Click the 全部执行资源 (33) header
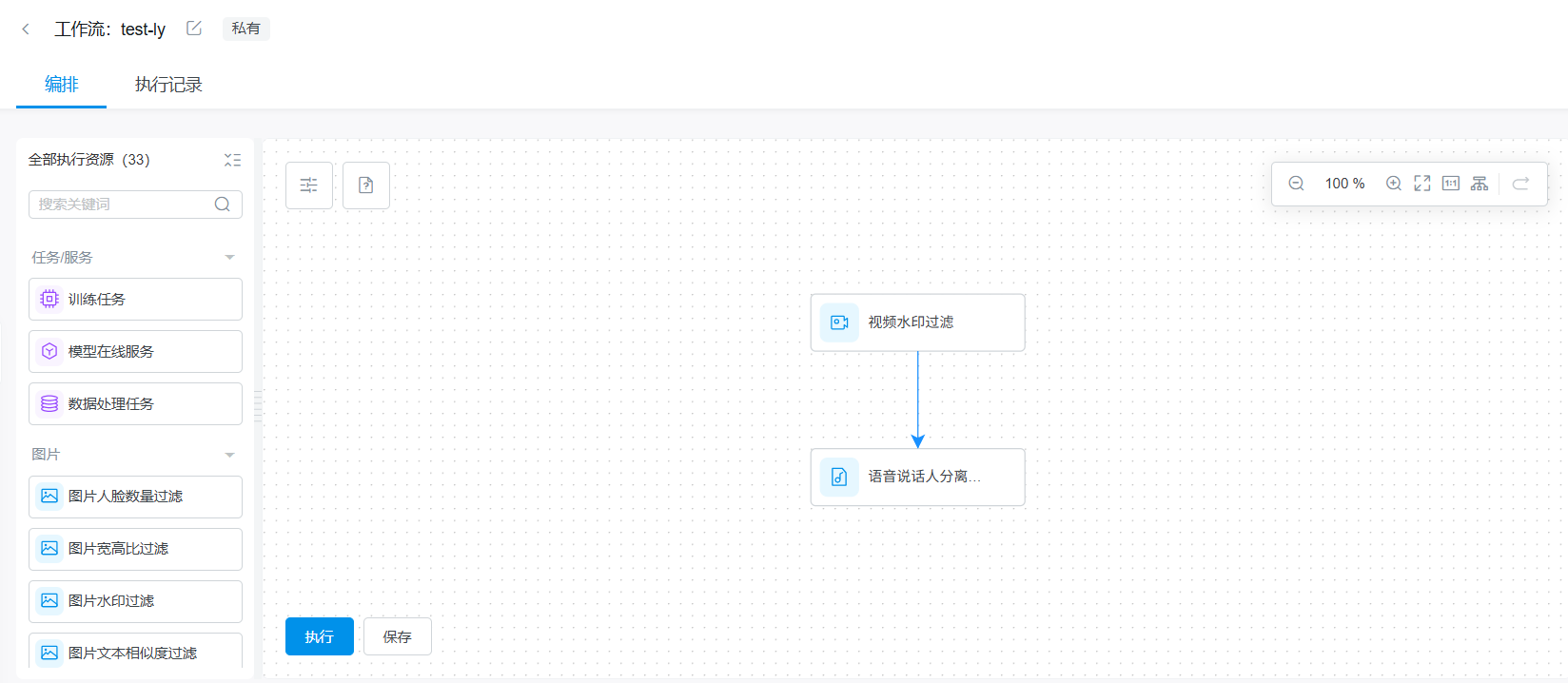Image resolution: width=1568 pixels, height=683 pixels. (88, 160)
